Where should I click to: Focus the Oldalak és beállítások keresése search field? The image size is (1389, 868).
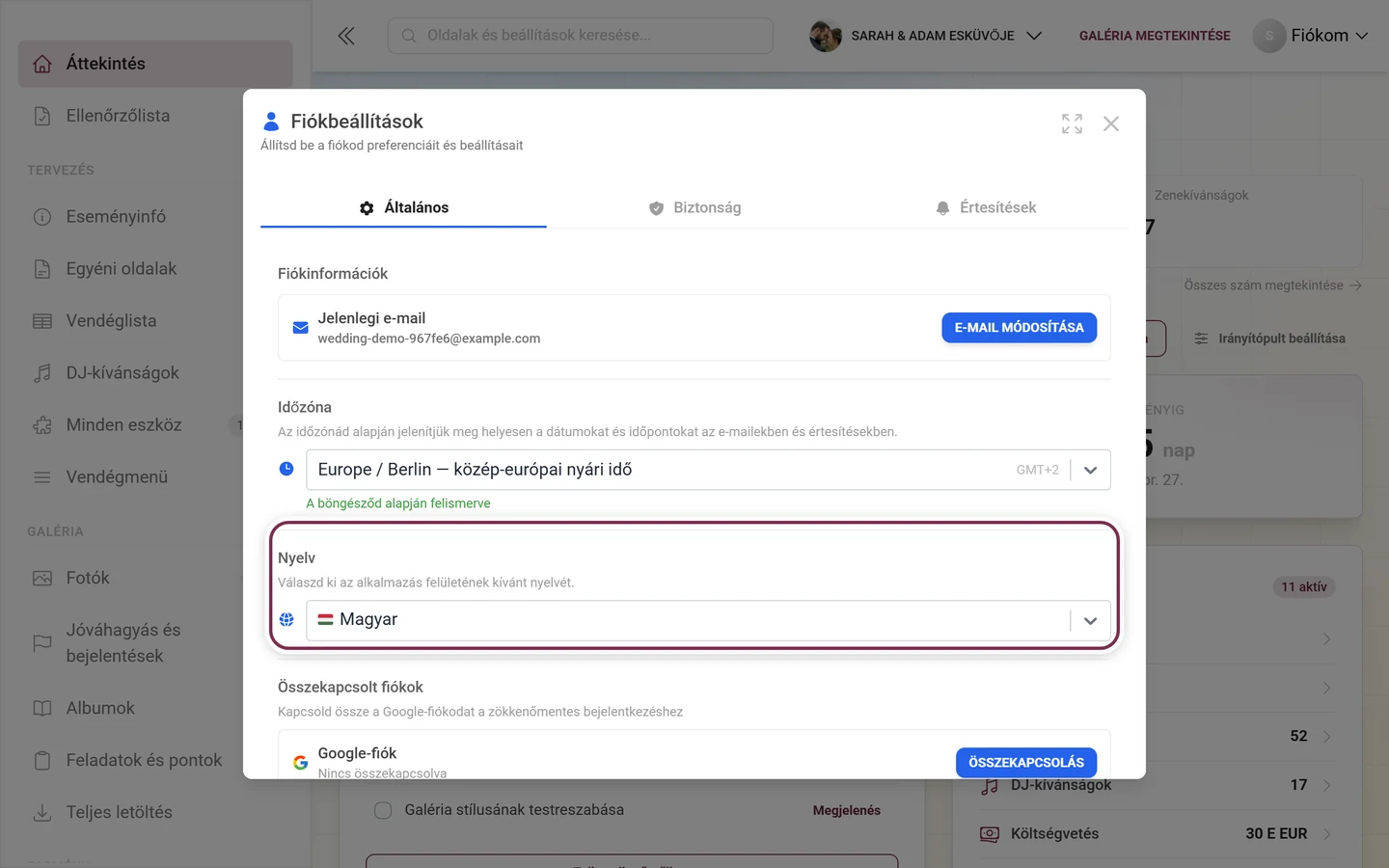pos(581,36)
